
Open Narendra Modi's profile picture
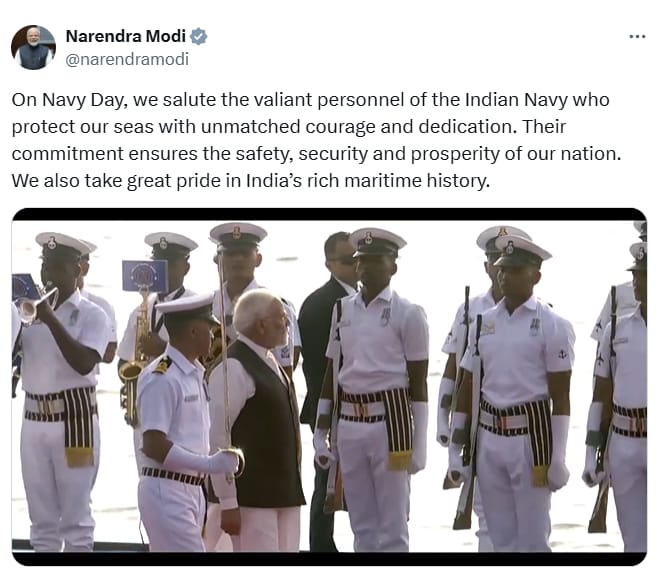[33, 47]
